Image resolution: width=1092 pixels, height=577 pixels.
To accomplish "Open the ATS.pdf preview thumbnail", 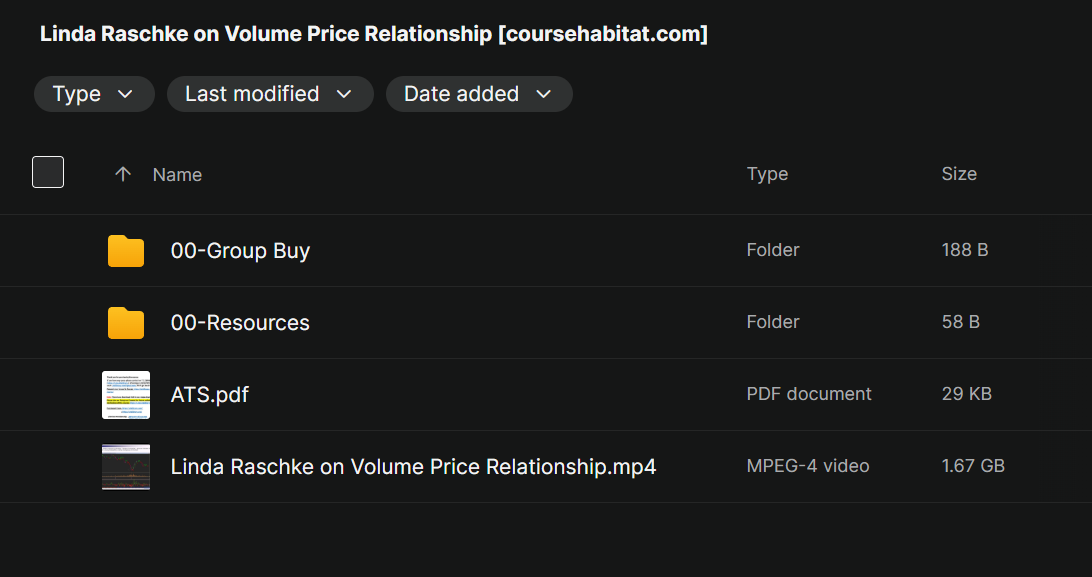I will tap(126, 395).
